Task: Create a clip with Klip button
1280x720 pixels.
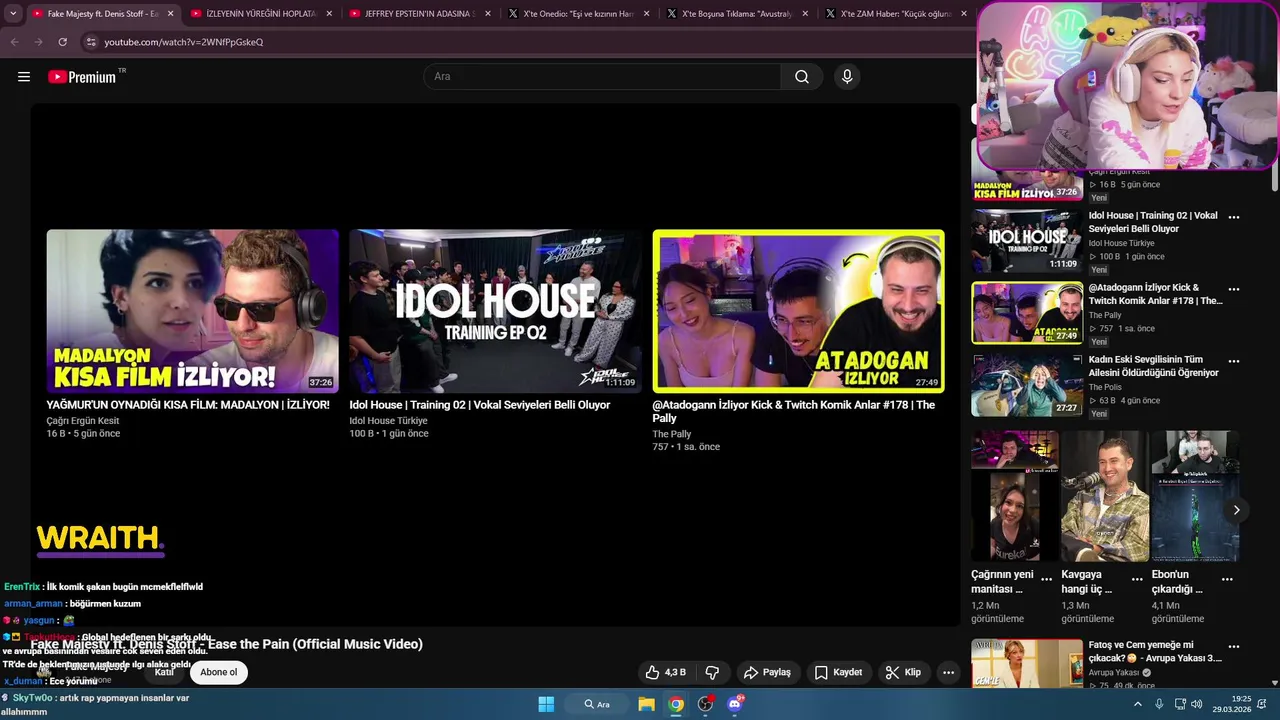Action: coord(903,672)
